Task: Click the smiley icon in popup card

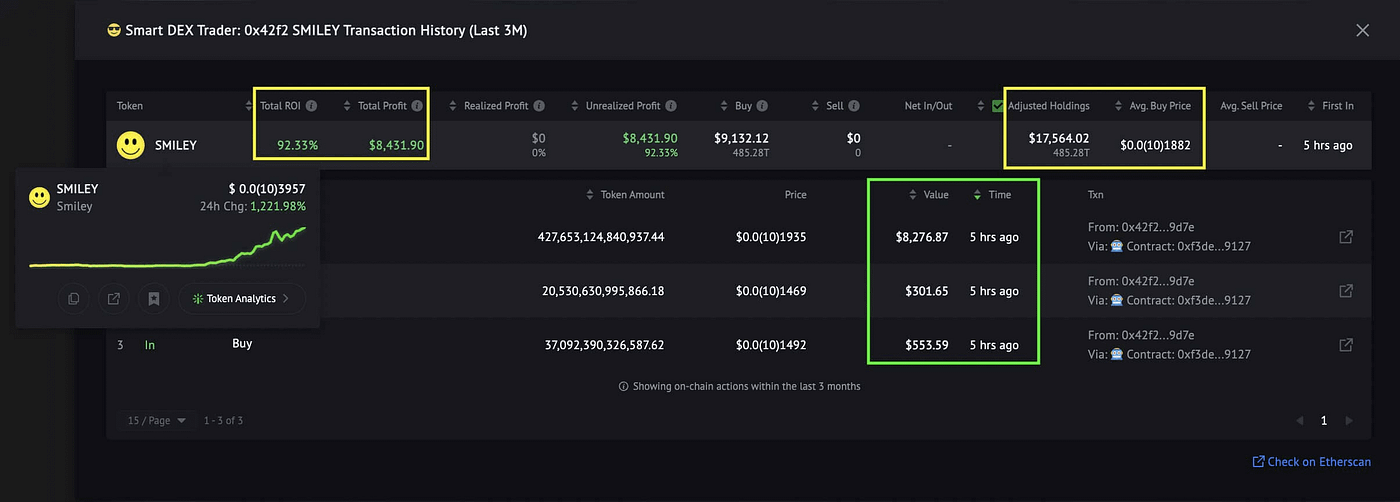Action: click(x=39, y=197)
